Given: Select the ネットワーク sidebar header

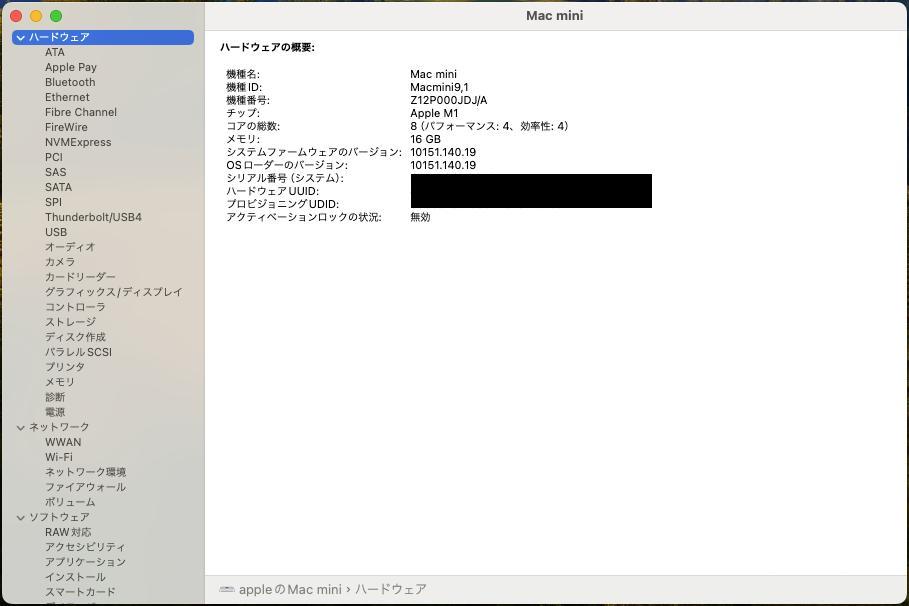Looking at the screenshot, I should pyautogui.click(x=59, y=427).
